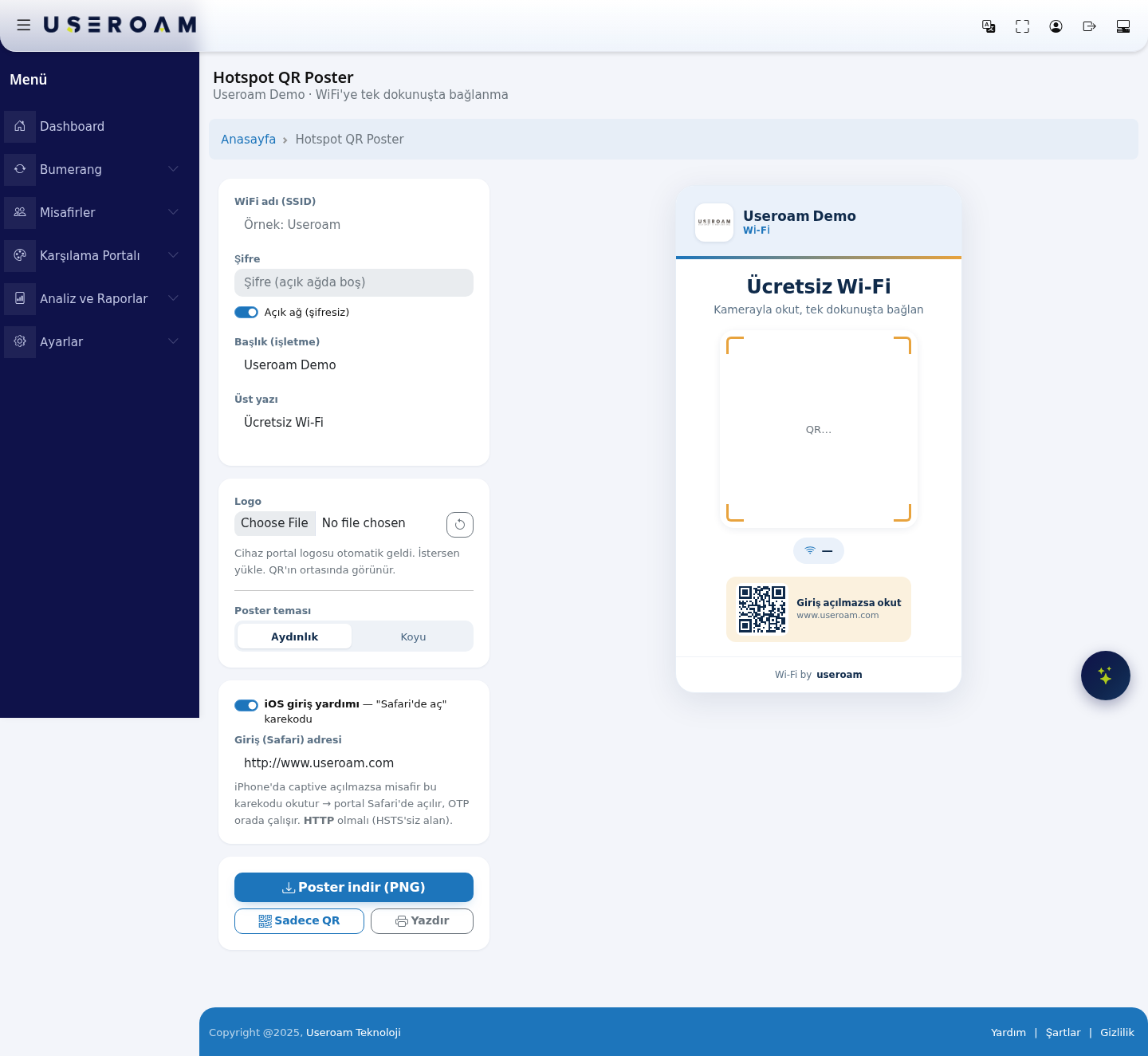Click the QR placeholder area on poster
Screen dimensions: 1148x1056
click(819, 429)
